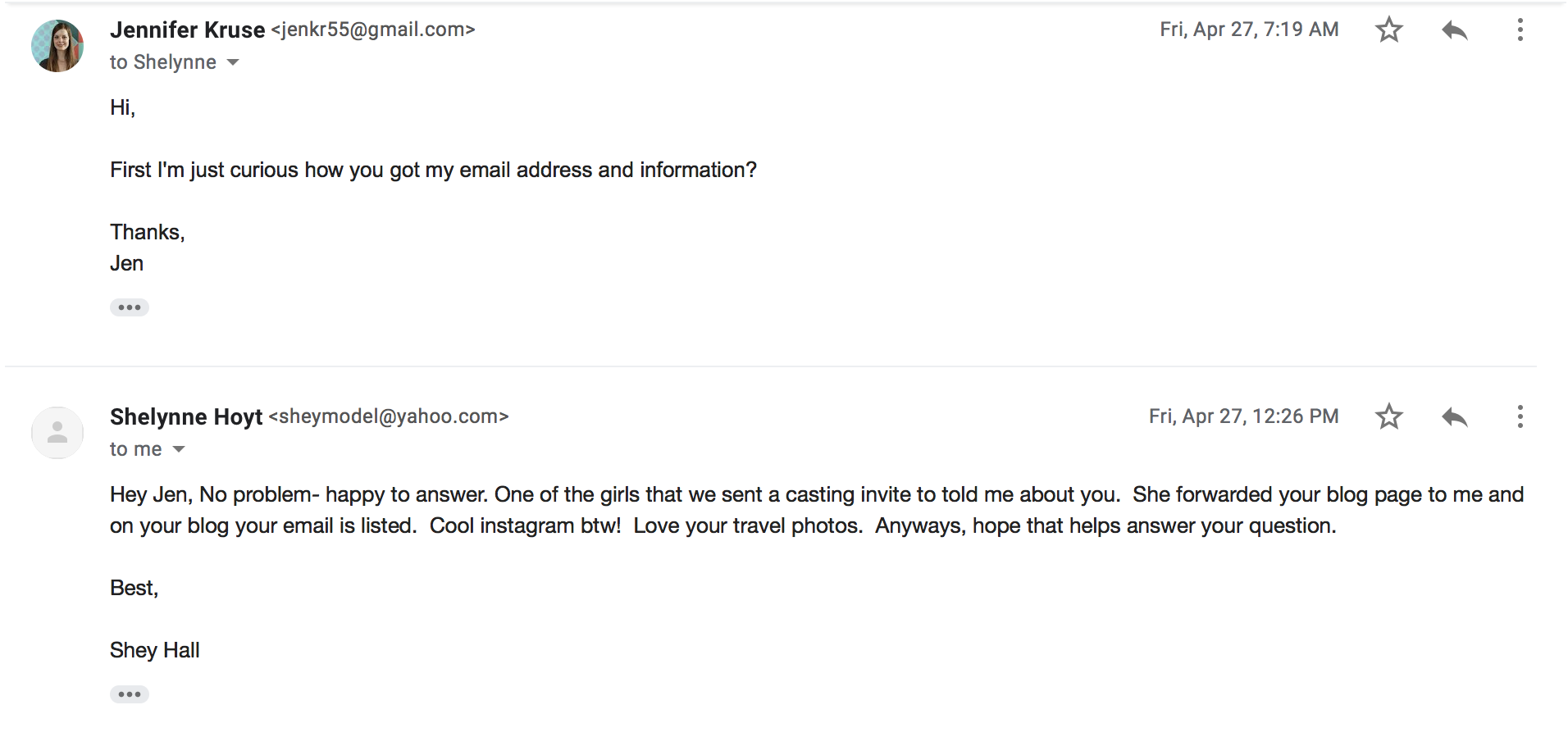Show trimmed content under Shey Hall signature
The width and height of the screenshot is (1568, 746).
(130, 694)
